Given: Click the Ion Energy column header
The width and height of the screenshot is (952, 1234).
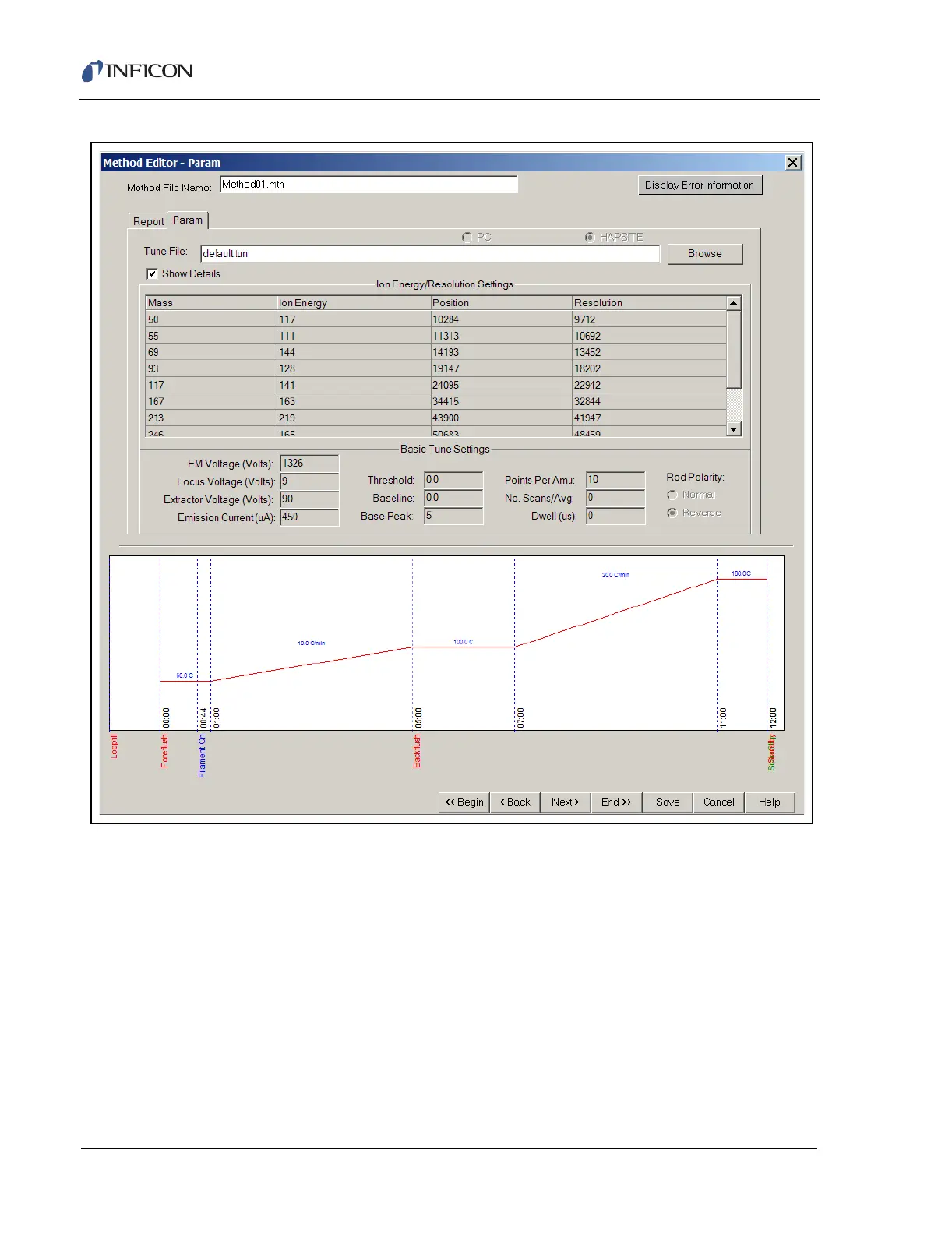Looking at the screenshot, I should coord(354,302).
